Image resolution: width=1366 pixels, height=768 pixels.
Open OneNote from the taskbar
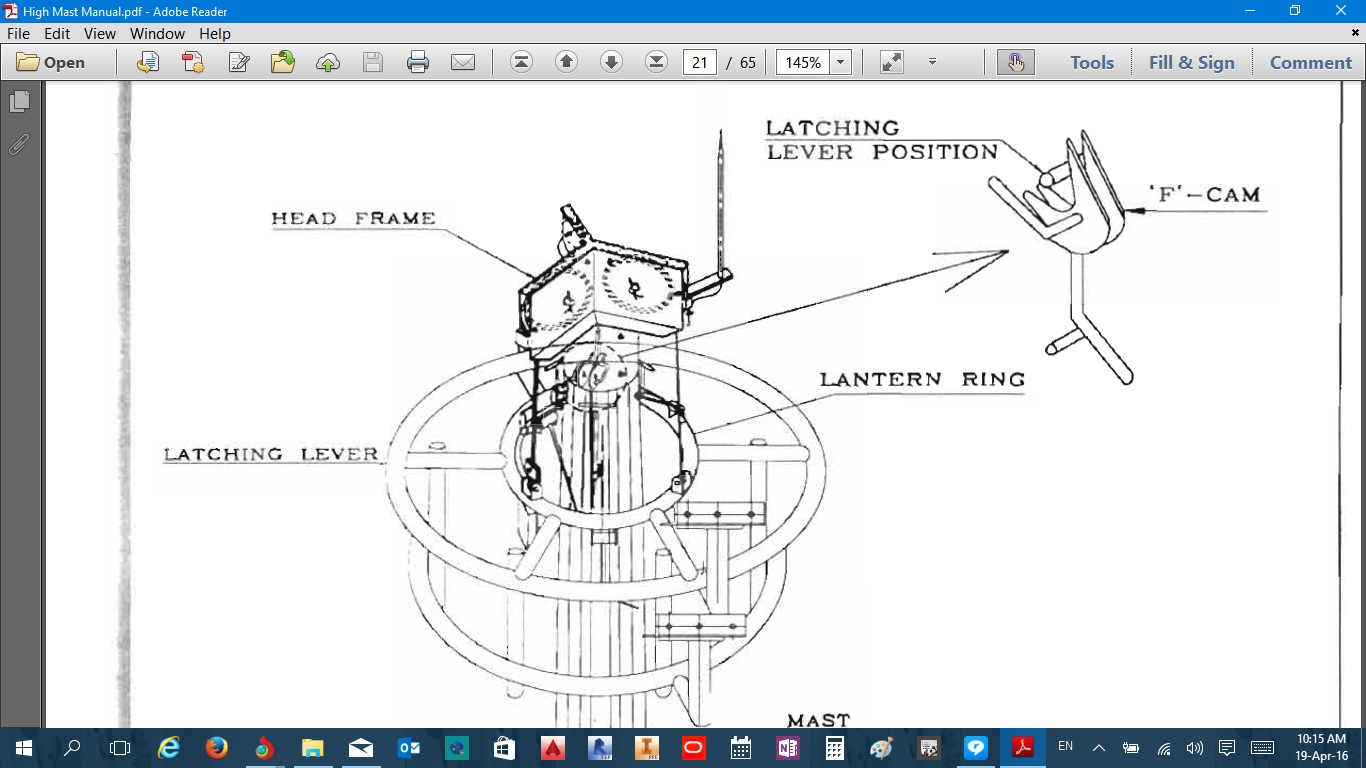(788, 748)
